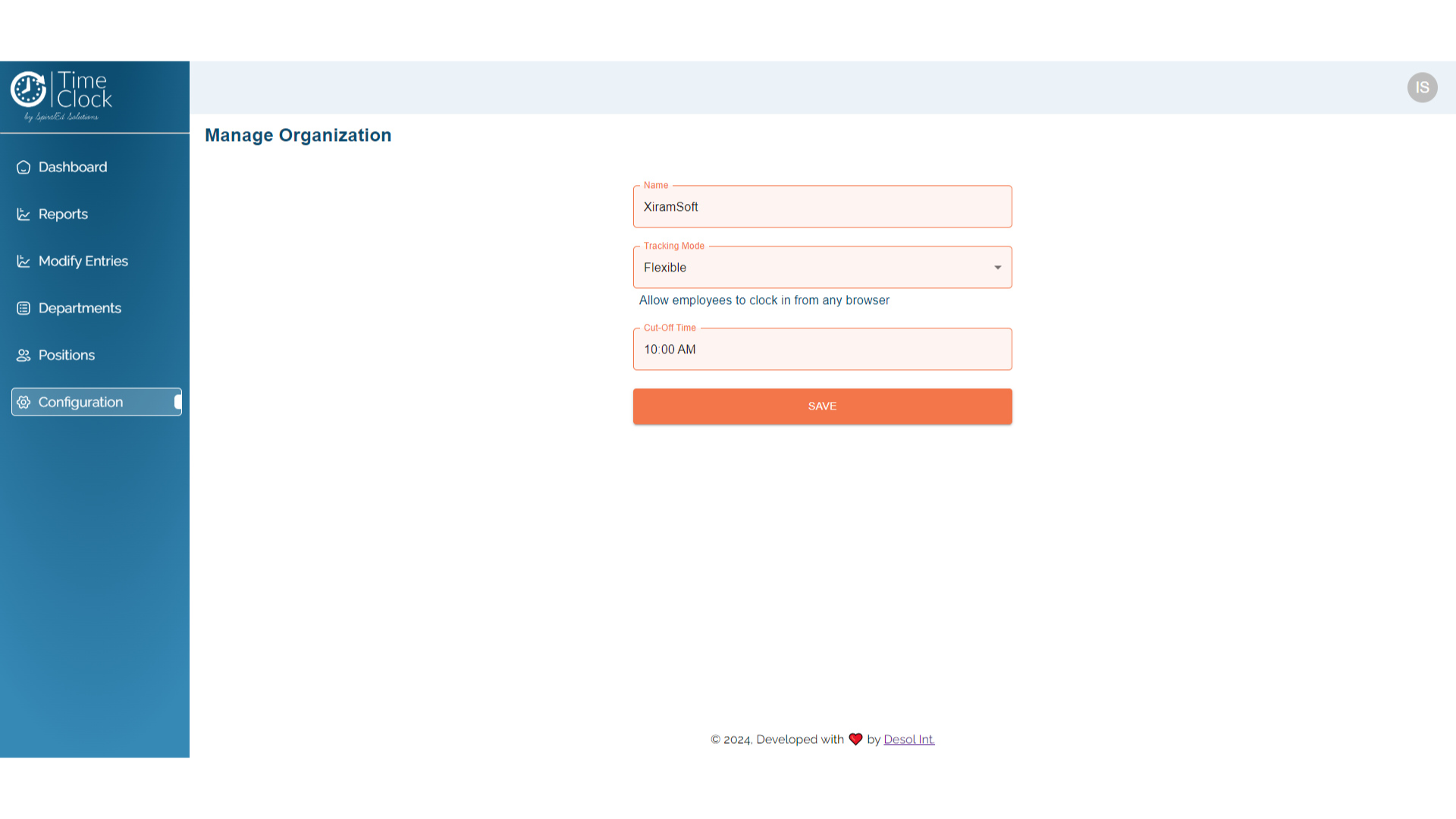Expand the Tracking Mode dropdown arrow

pos(997,268)
